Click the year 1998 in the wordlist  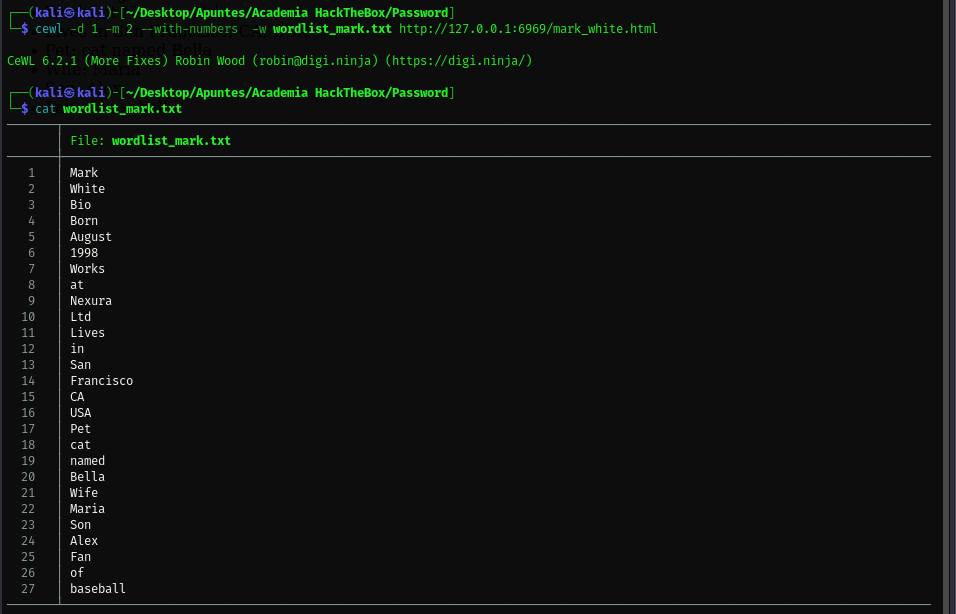84,253
